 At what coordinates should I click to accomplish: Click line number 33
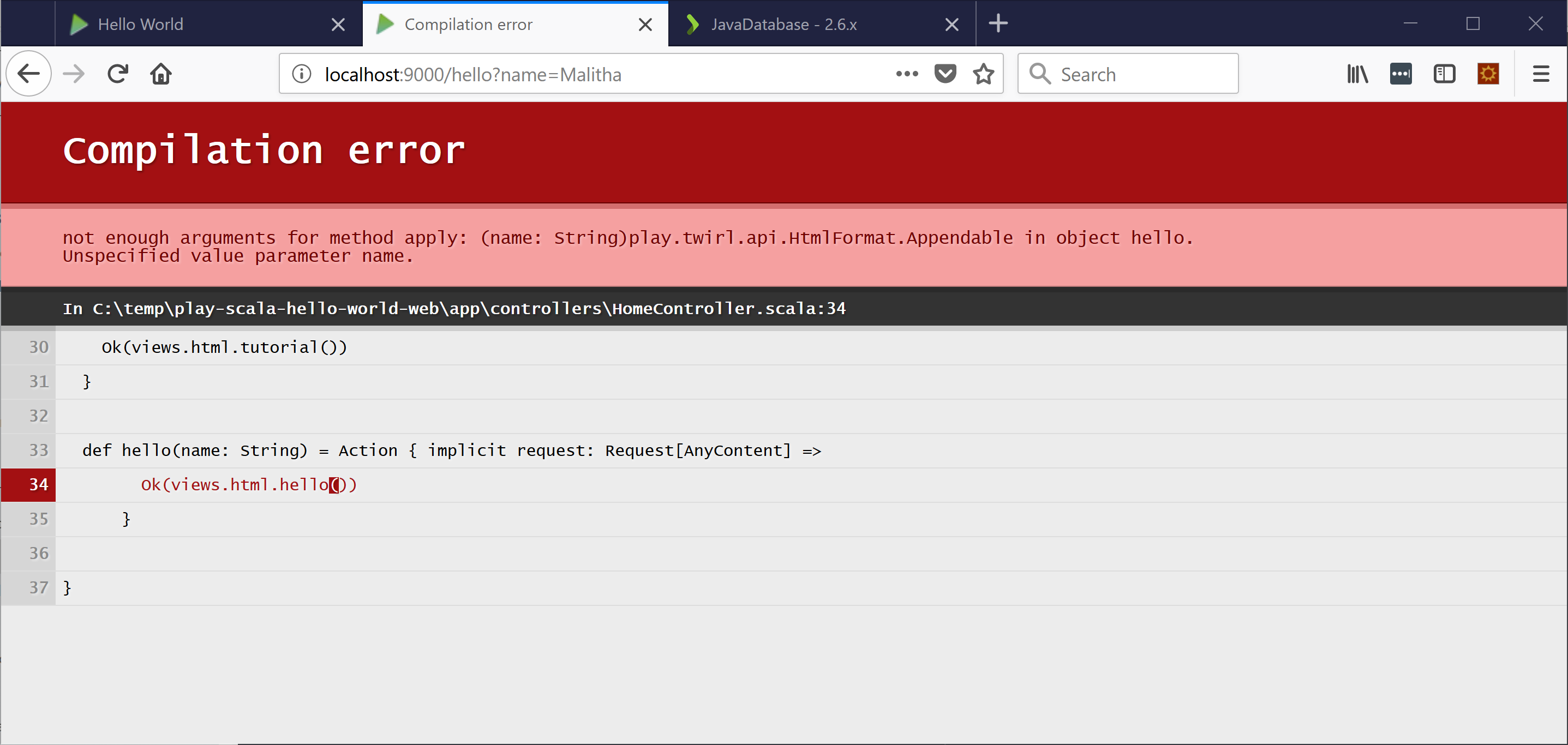pyautogui.click(x=38, y=450)
